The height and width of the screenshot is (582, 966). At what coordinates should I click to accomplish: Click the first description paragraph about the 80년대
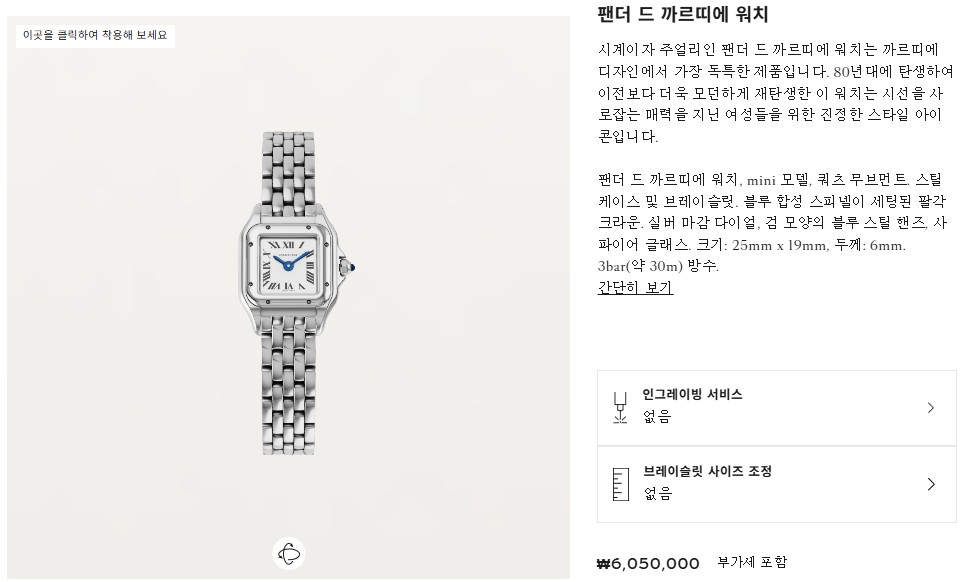point(768,92)
